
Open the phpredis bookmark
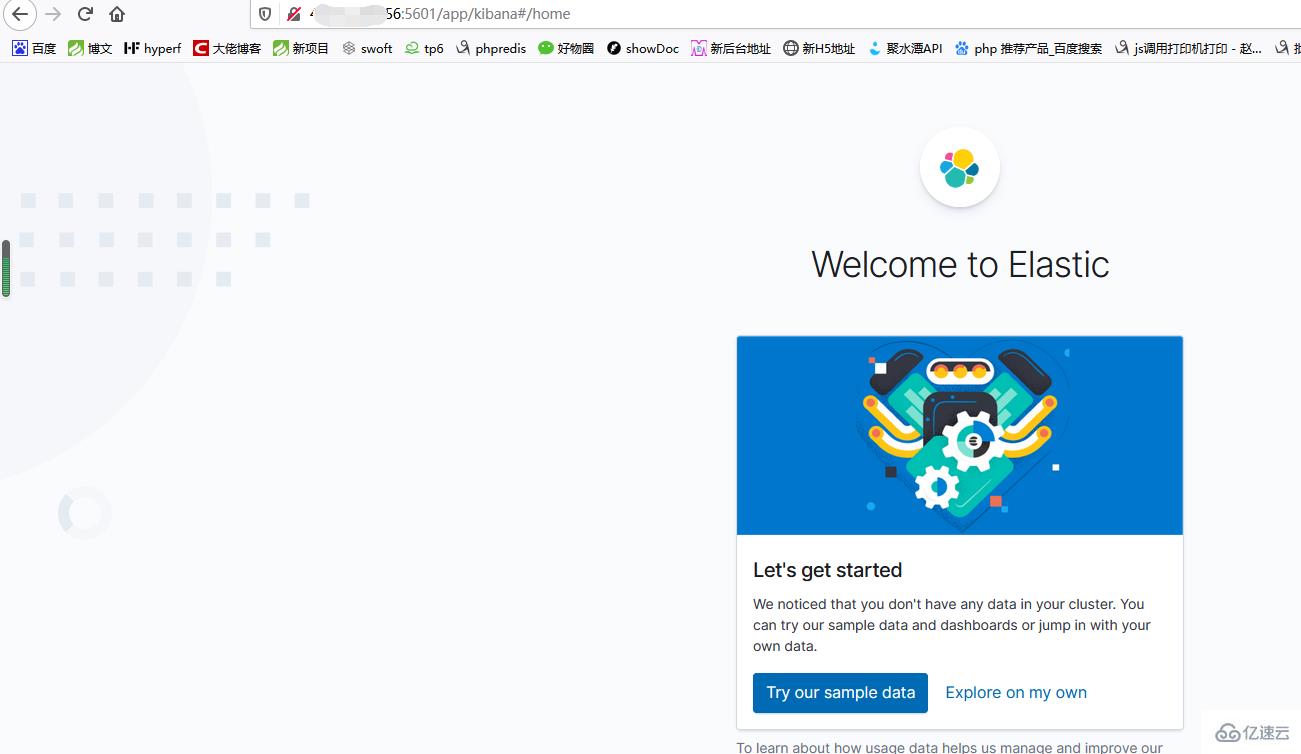pyautogui.click(x=491, y=48)
